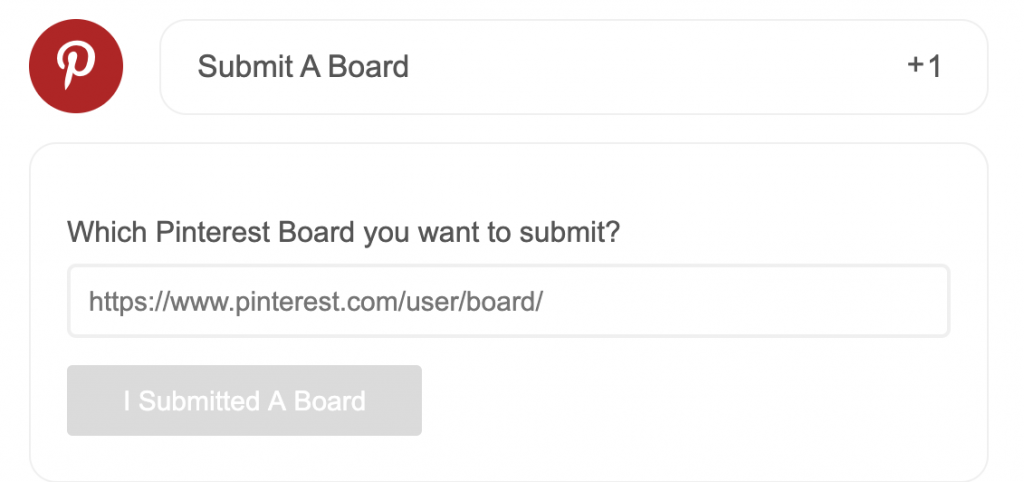Viewport: 1024px width, 482px height.
Task: Click the Submit A Board title text
Action: 303,67
